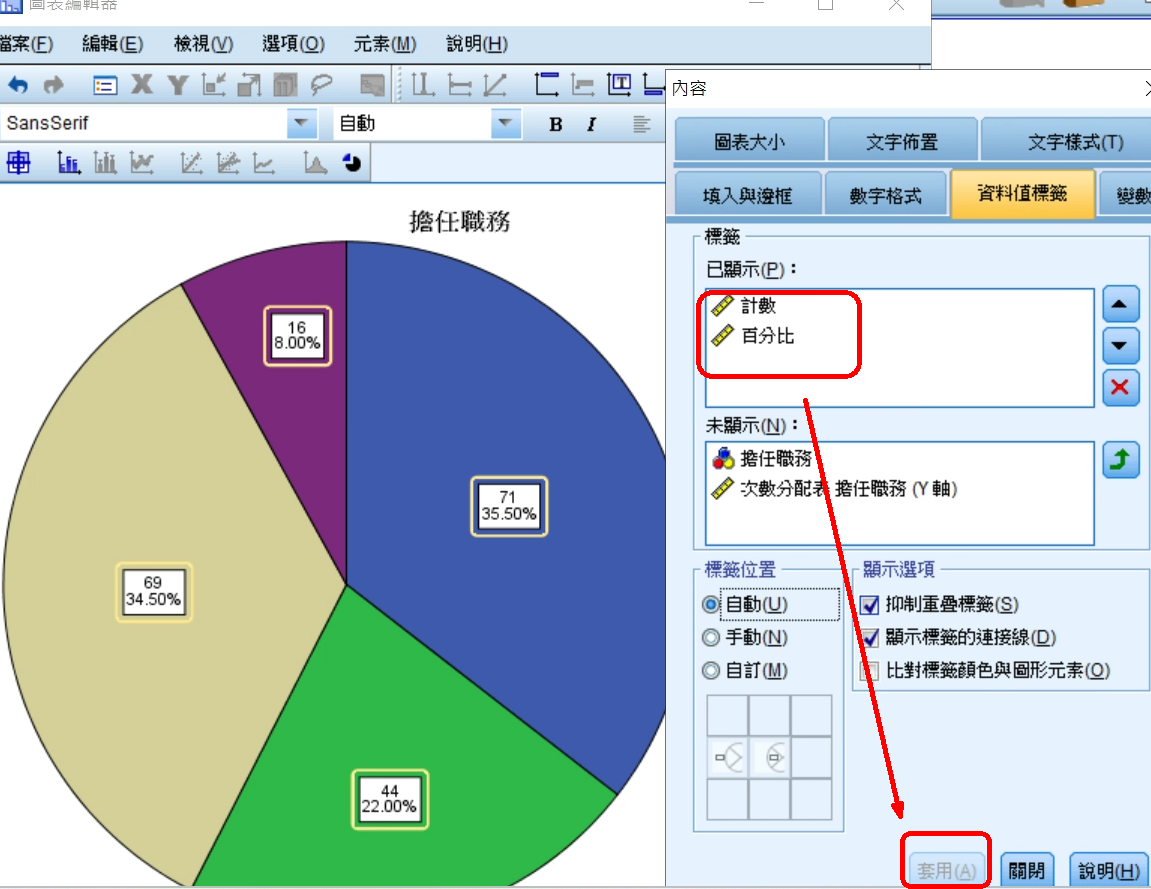Open the 編輯(E) menu

tap(113, 44)
